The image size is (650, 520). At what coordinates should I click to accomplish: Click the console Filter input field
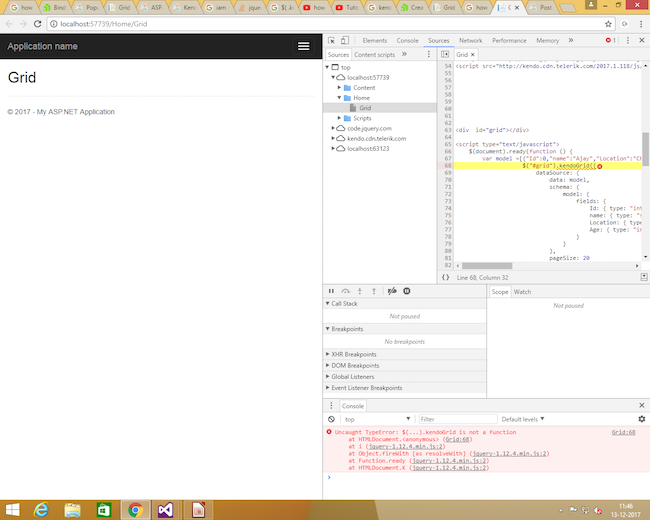pyautogui.click(x=457, y=419)
